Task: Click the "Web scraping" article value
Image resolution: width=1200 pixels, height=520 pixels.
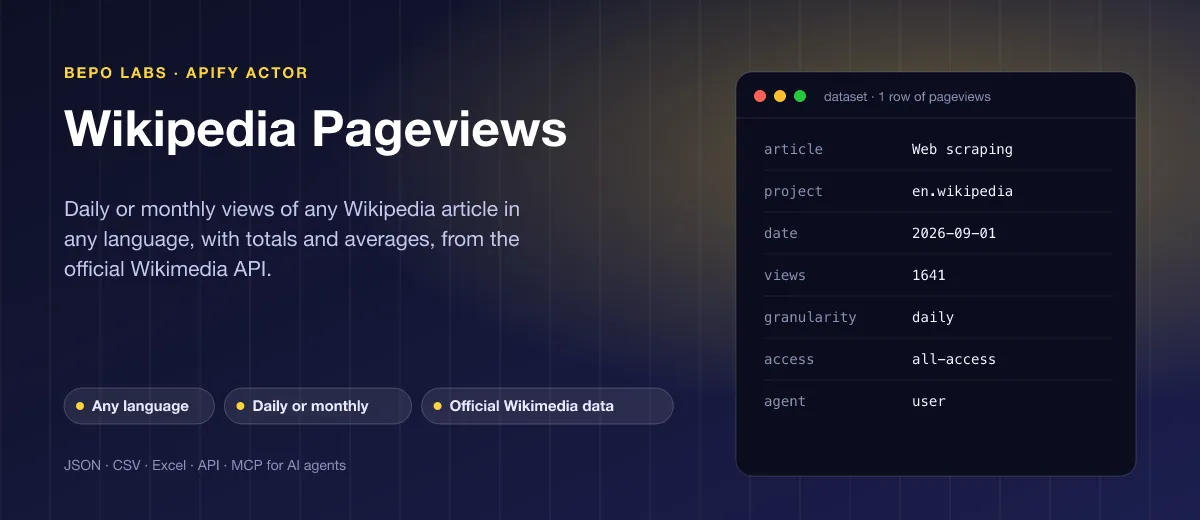Action: point(962,149)
